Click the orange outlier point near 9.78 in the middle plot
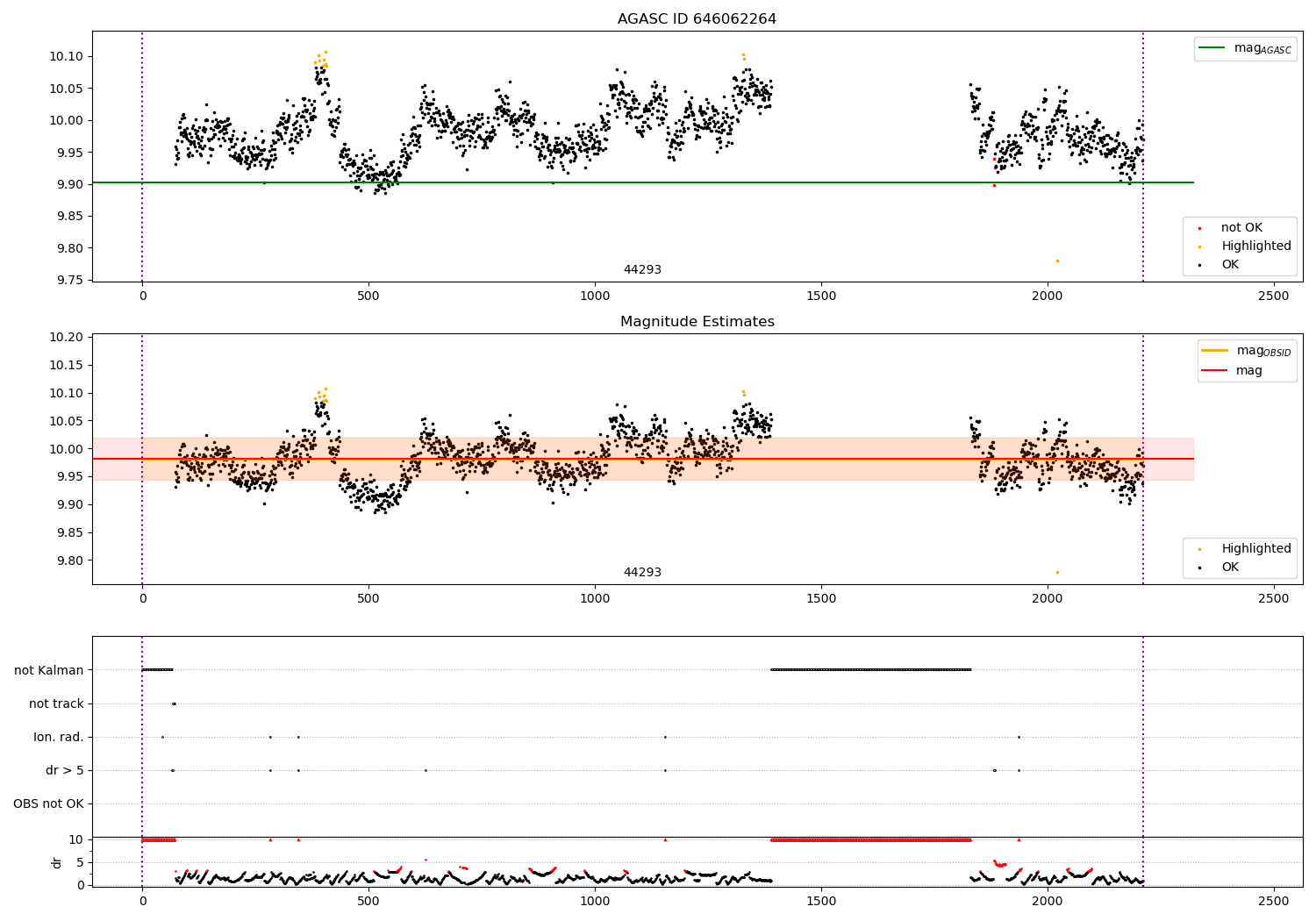This screenshot has width=1316, height=921. (x=1057, y=572)
